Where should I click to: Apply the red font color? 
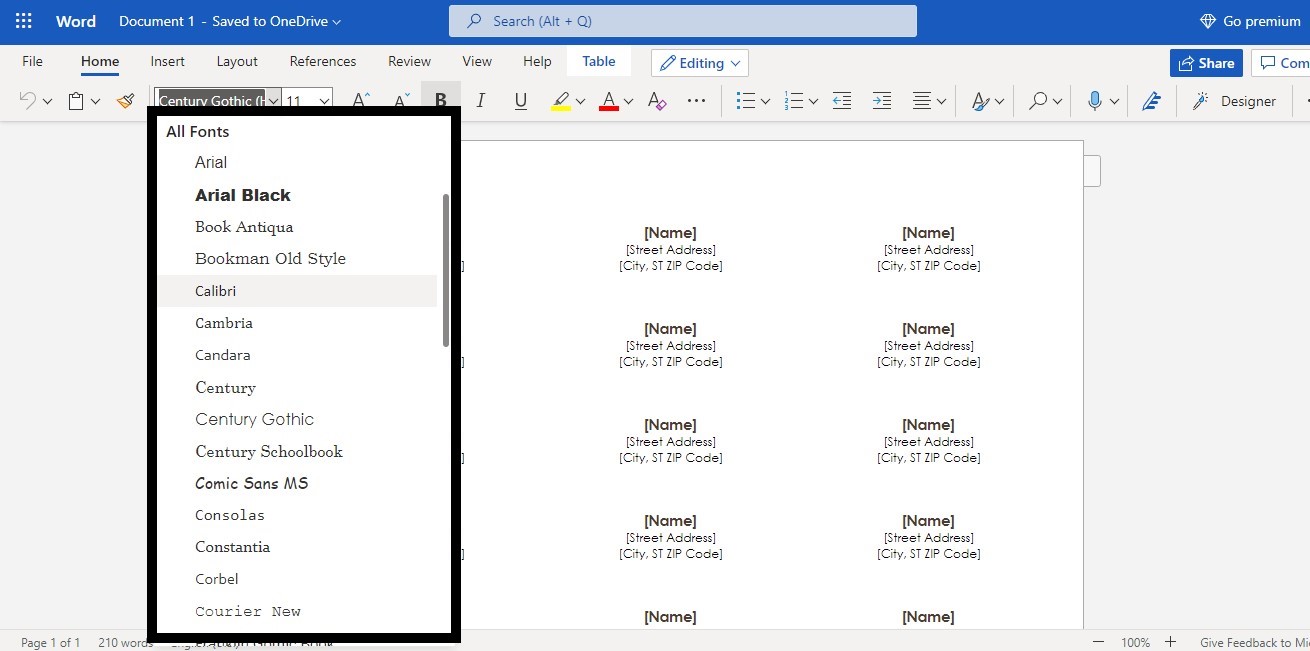coord(609,101)
